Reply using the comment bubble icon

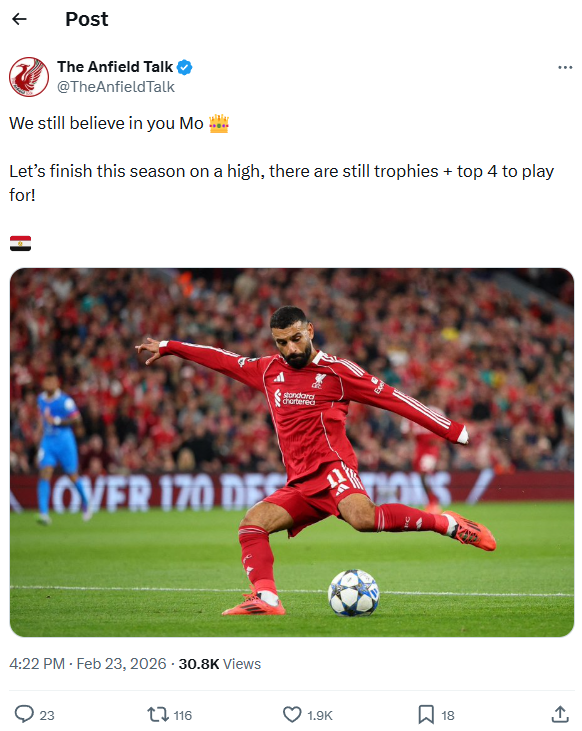click(24, 714)
